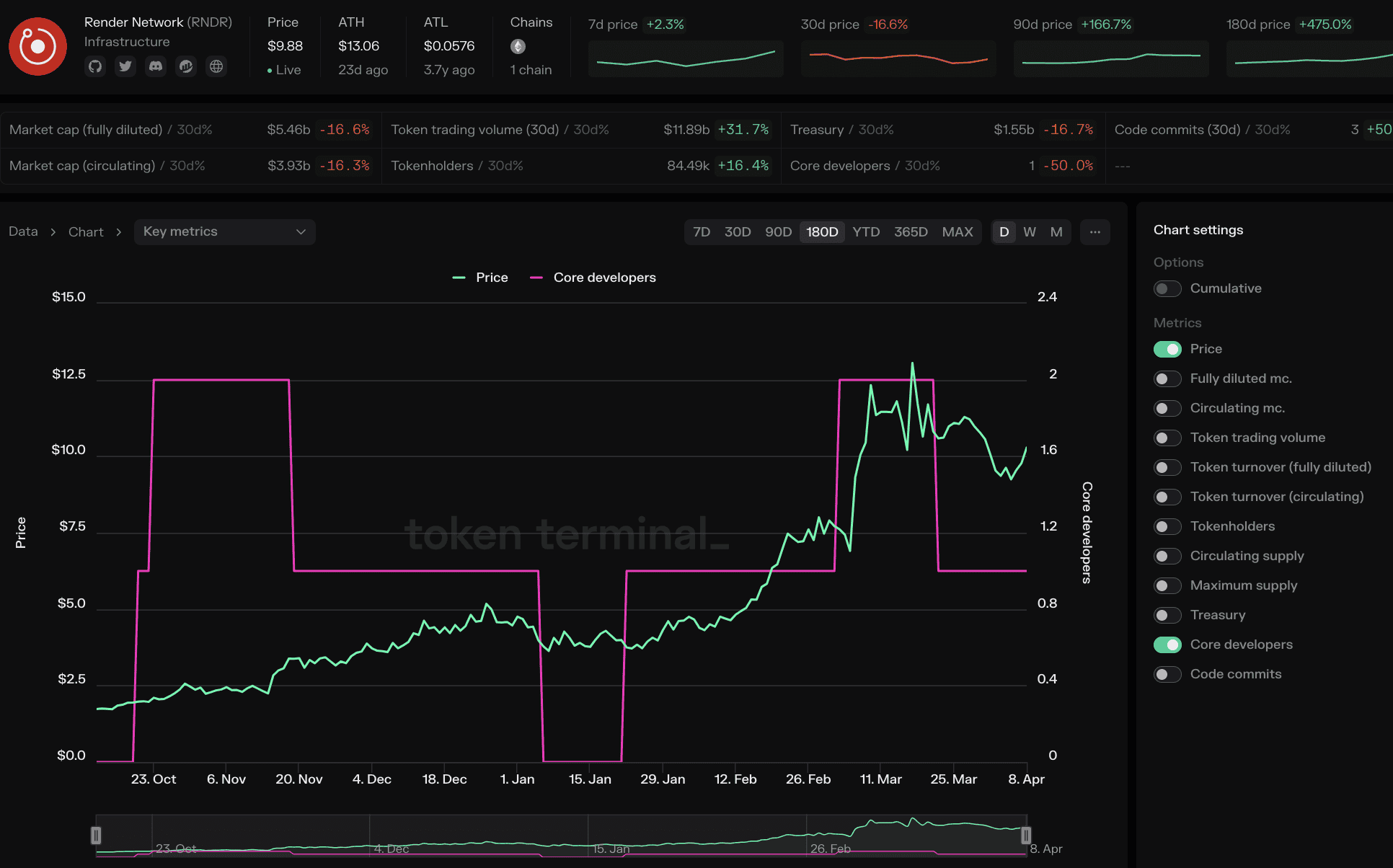Turn off the Price metric toggle
The image size is (1393, 868).
point(1167,349)
